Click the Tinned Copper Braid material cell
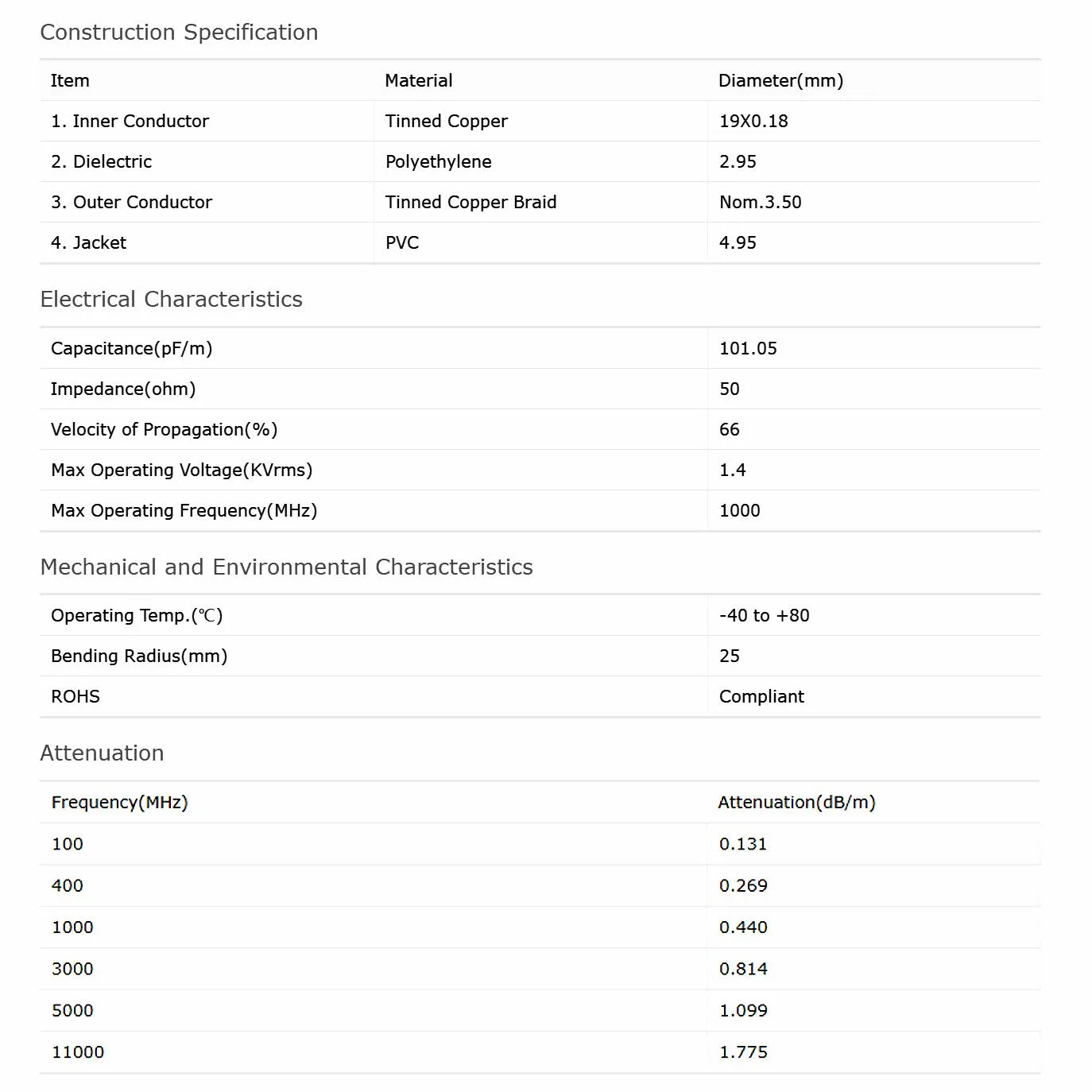Viewport: 1092px width, 1092px height. pos(470,203)
